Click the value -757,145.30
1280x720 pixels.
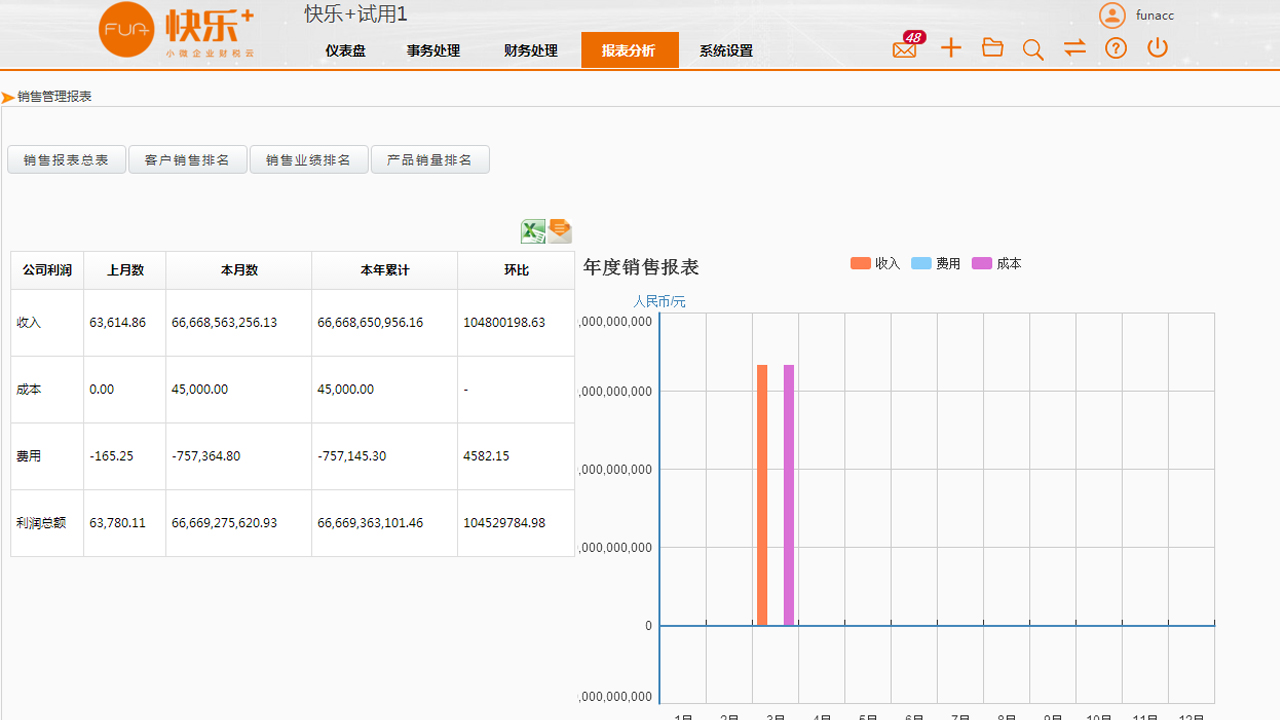click(351, 456)
